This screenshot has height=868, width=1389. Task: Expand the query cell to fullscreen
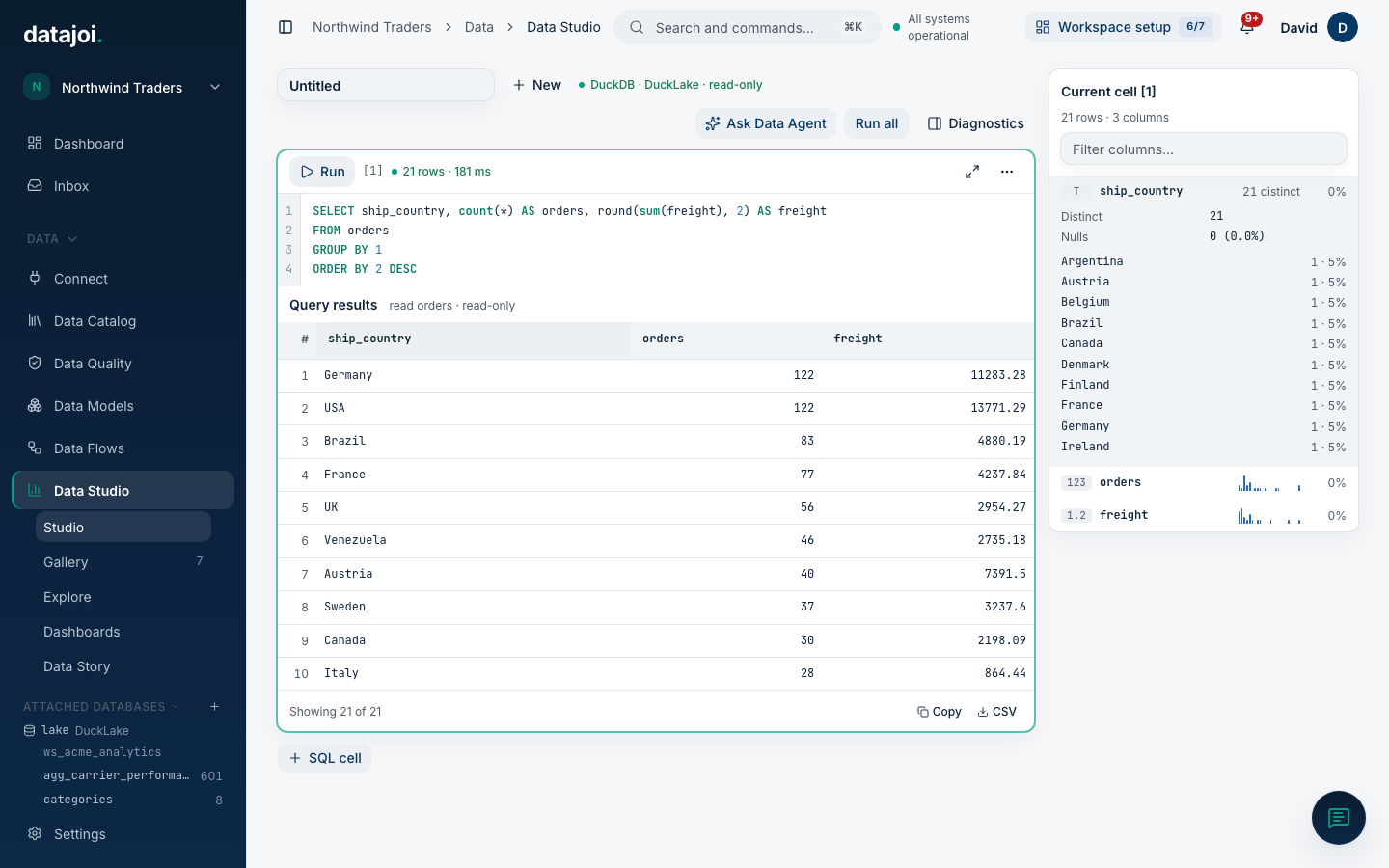coord(972,172)
